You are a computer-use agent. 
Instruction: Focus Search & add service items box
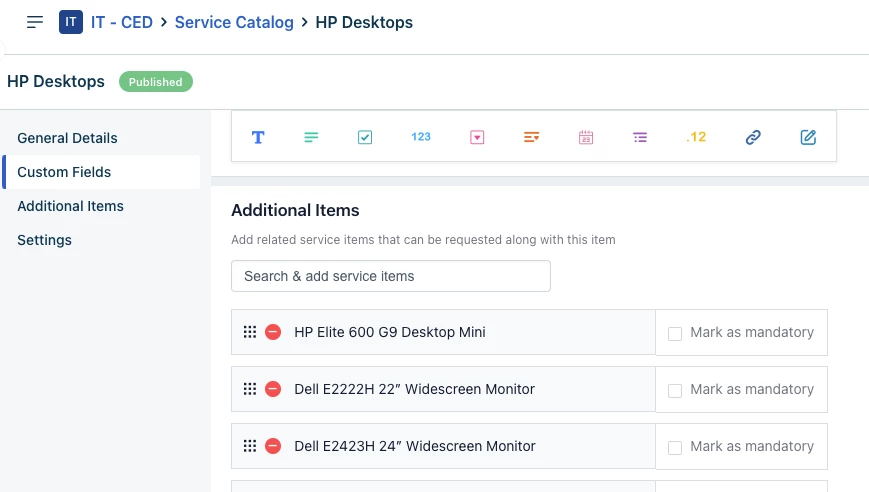tap(391, 276)
